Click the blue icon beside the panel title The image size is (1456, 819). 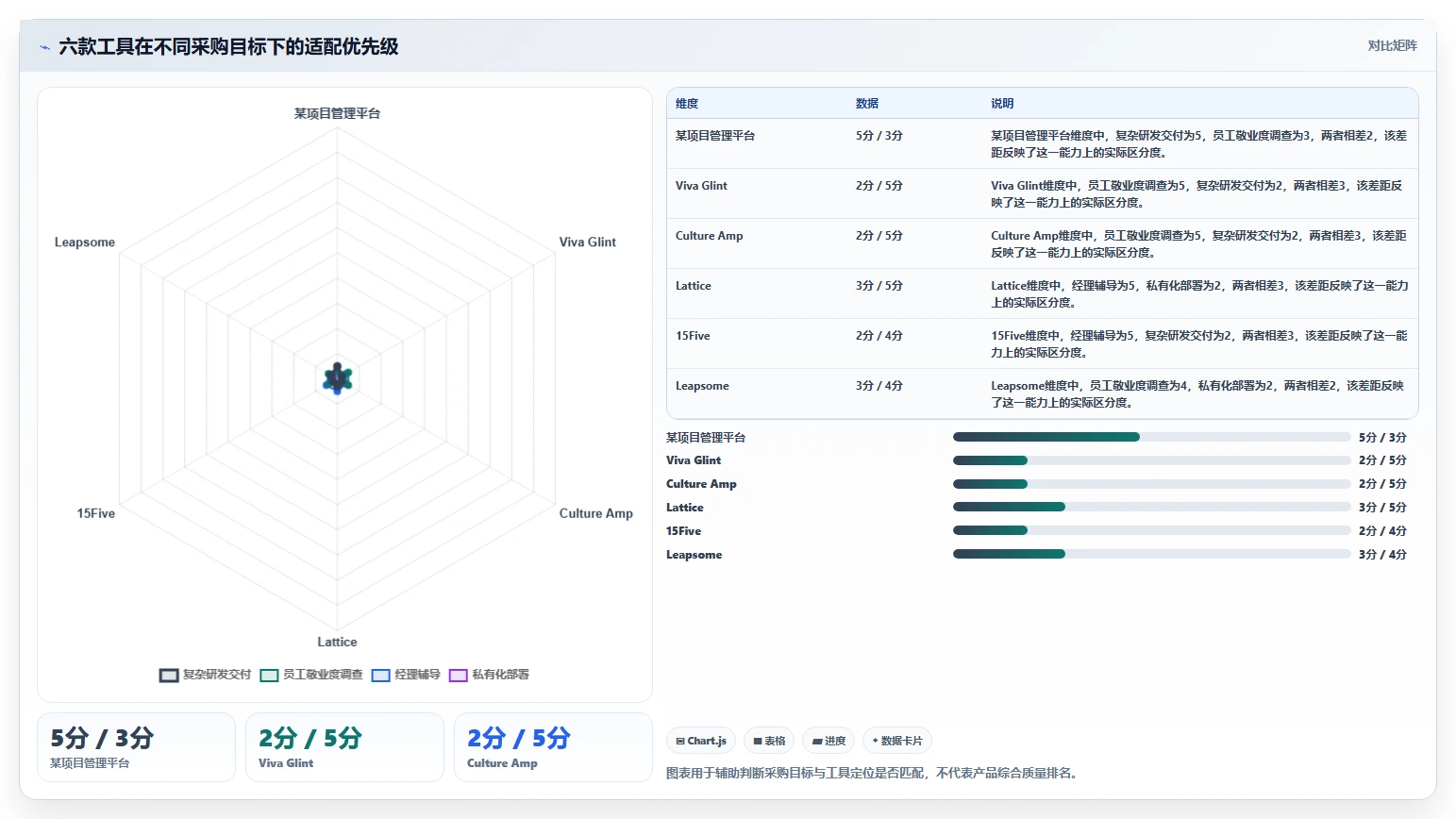44,47
